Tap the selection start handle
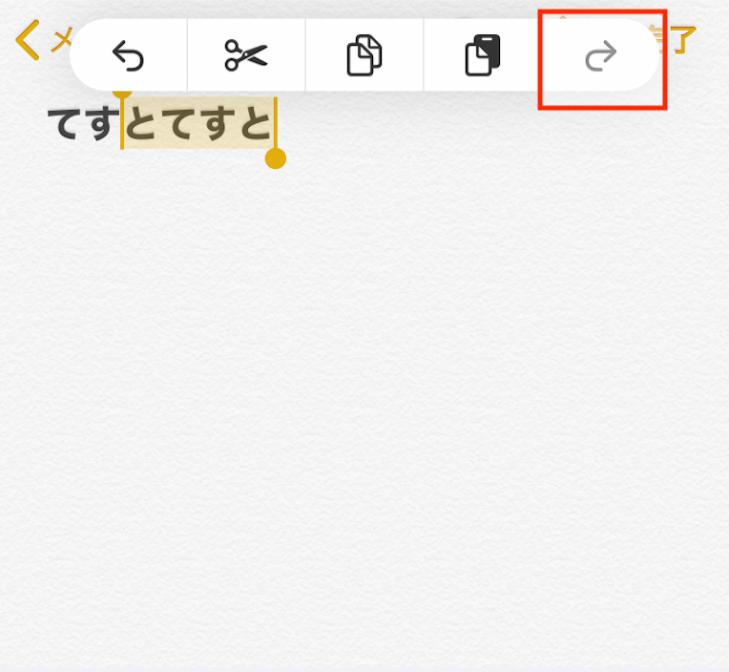Screen dimensions: 729x672 pos(122,94)
